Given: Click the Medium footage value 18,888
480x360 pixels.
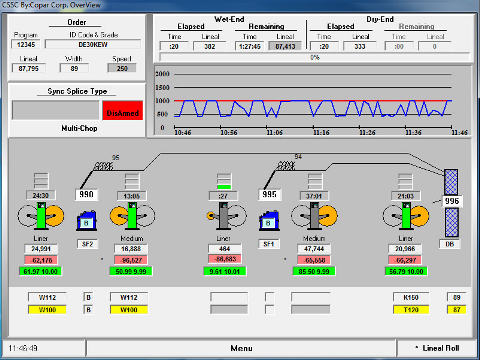Looking at the screenshot, I should [131, 249].
